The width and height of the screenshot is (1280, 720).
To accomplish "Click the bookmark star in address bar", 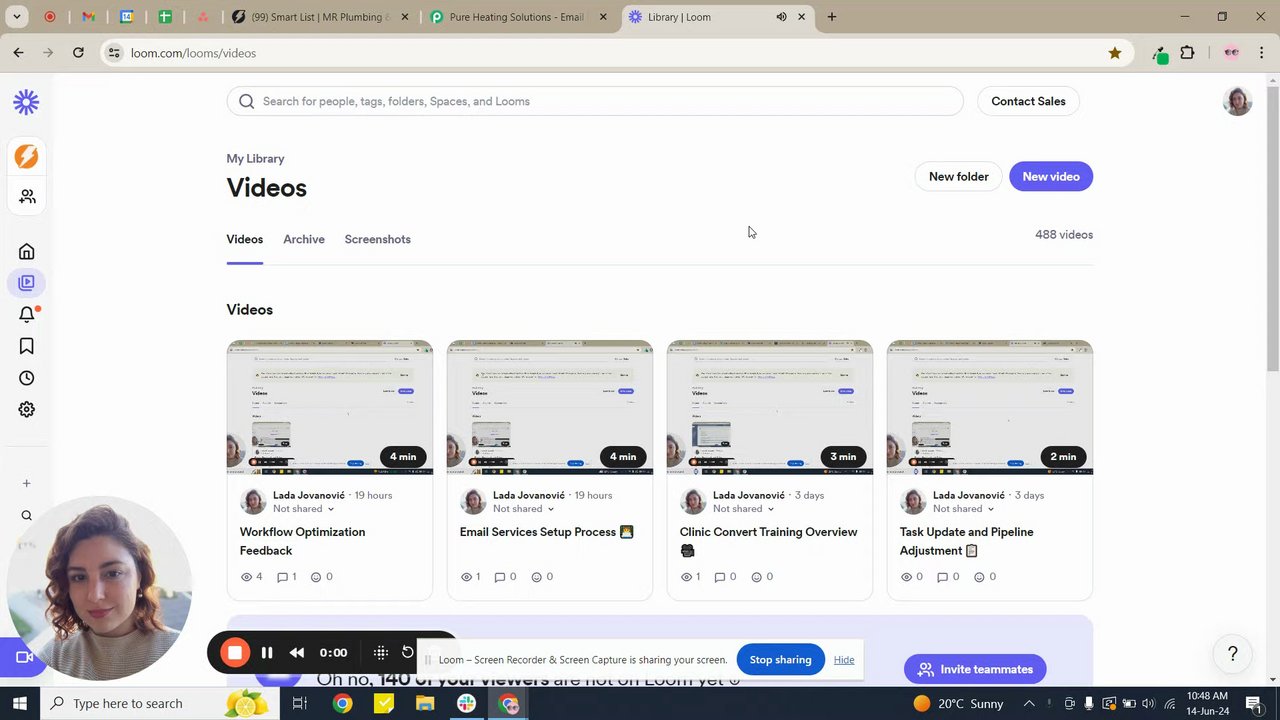I will click(x=1115, y=53).
